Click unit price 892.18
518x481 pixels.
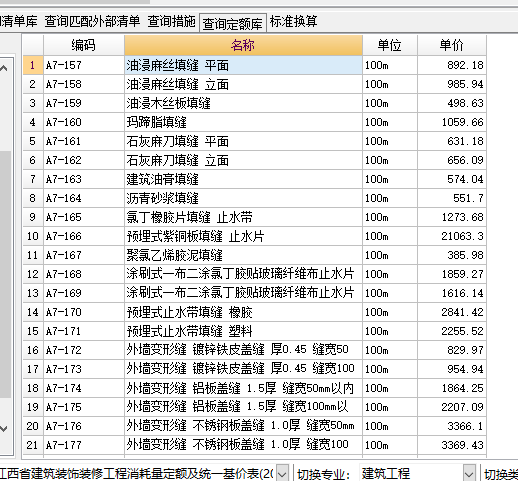tap(465, 65)
